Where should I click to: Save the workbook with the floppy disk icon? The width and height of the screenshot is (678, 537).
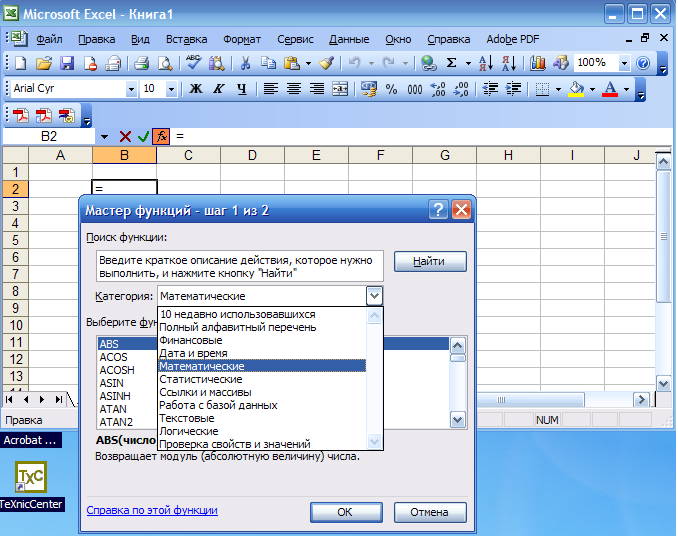pos(67,64)
